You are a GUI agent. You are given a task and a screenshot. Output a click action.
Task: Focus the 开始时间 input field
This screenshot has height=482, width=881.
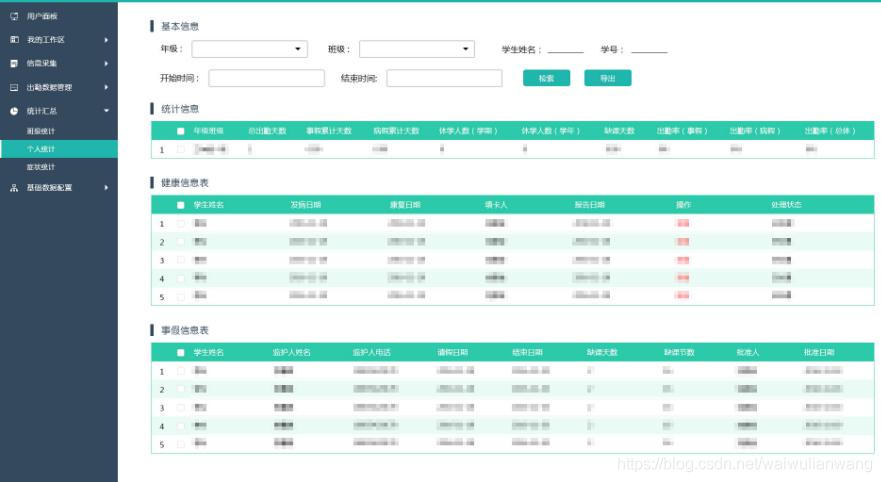(x=266, y=78)
